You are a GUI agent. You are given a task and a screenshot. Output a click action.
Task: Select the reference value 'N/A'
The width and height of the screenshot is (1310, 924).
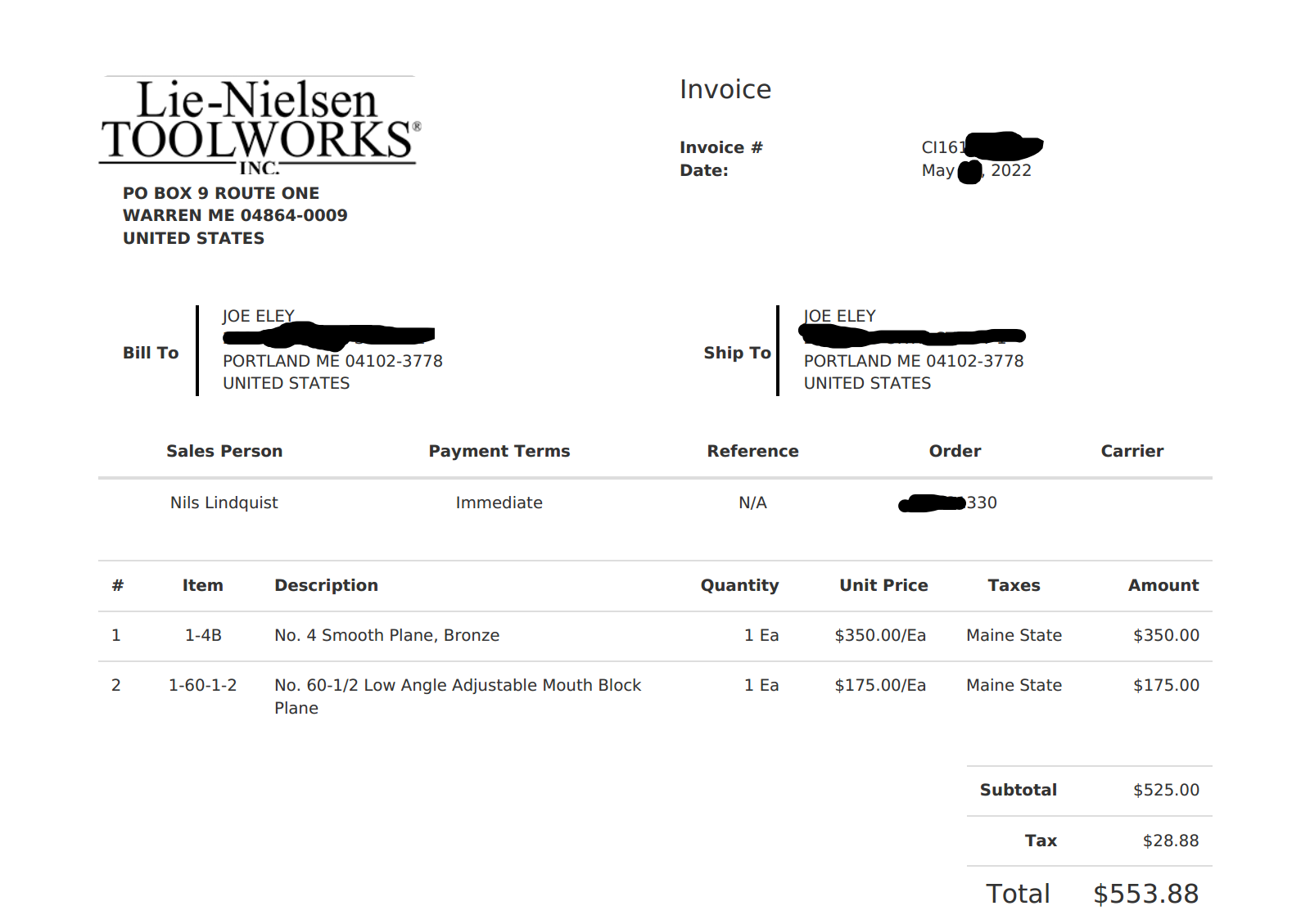tap(753, 503)
